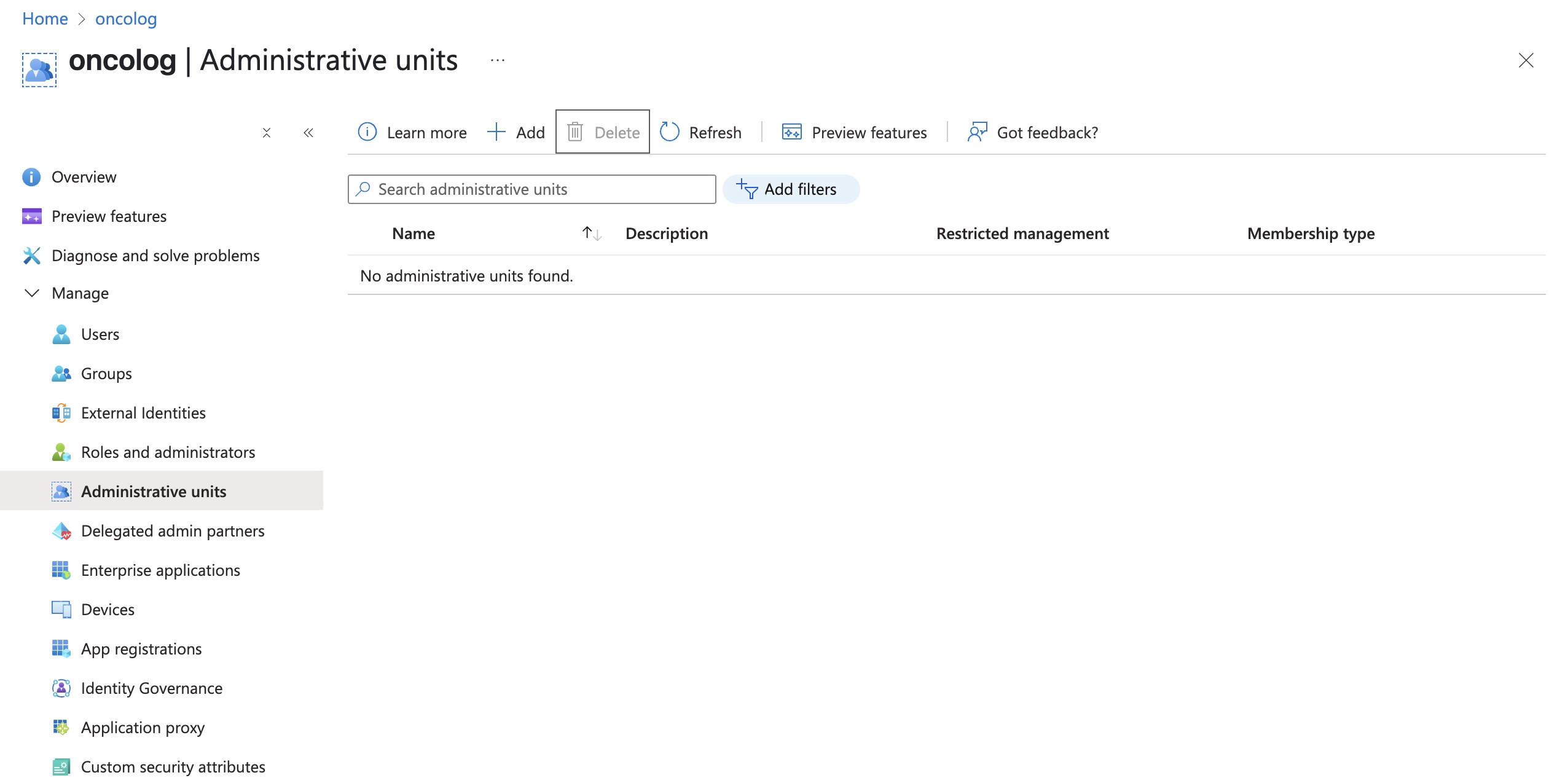
Task: Click the App registrations icon
Action: tap(61, 649)
